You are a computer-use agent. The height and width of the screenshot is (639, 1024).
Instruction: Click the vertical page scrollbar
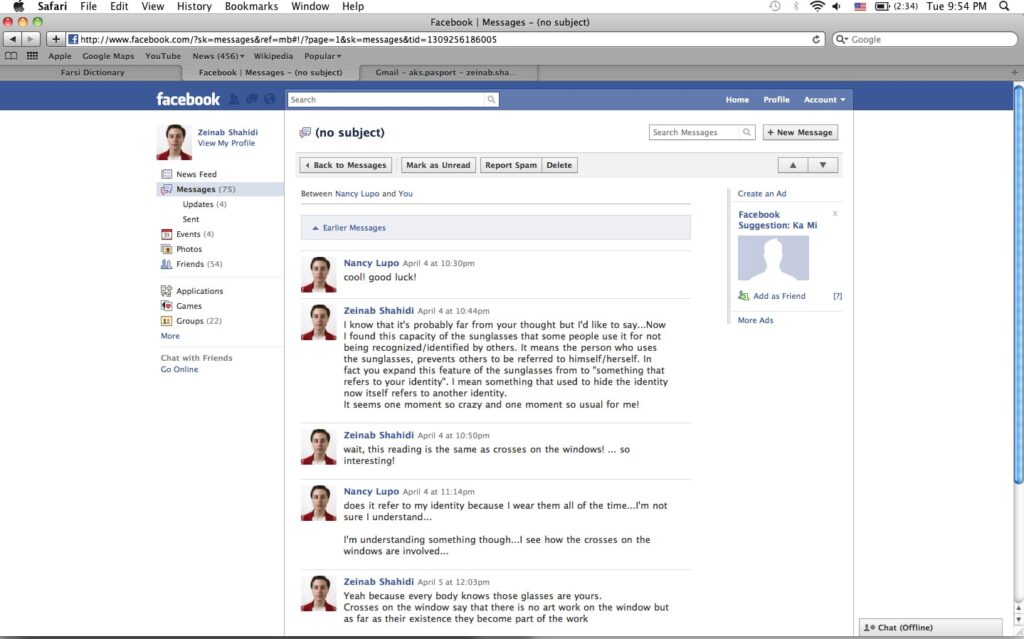pos(1018,300)
